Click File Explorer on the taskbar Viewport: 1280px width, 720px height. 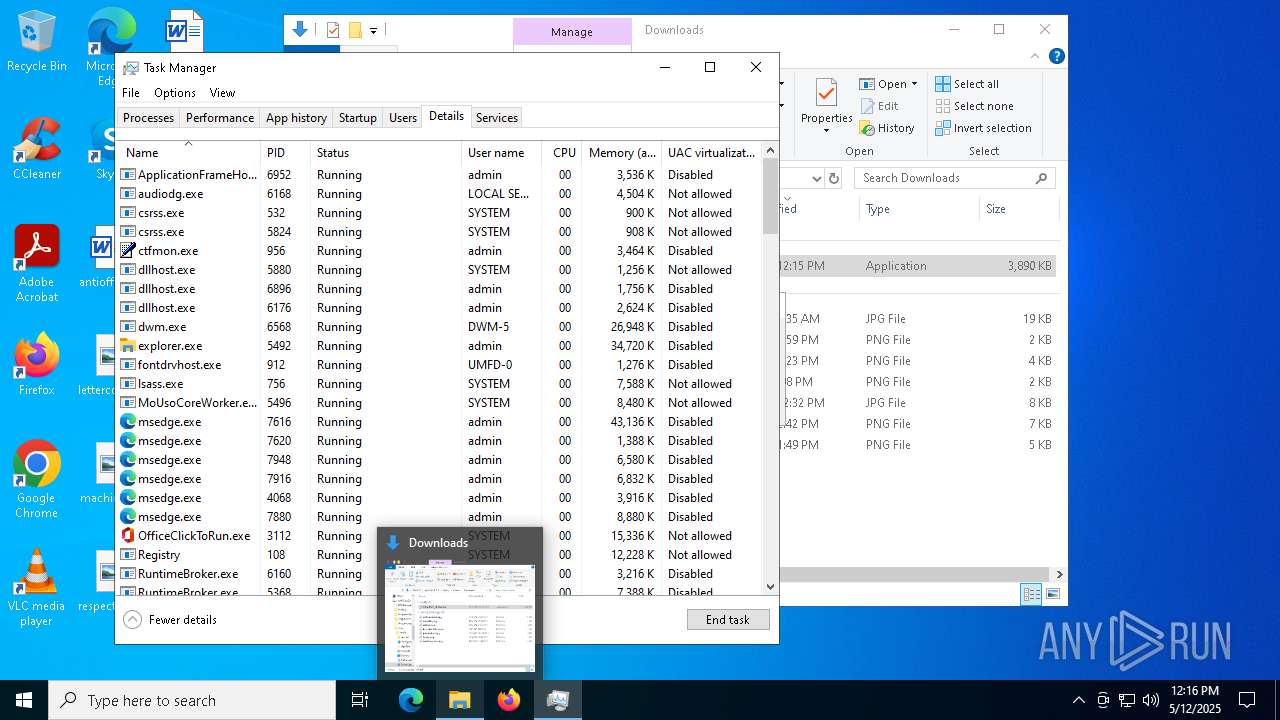click(x=459, y=700)
